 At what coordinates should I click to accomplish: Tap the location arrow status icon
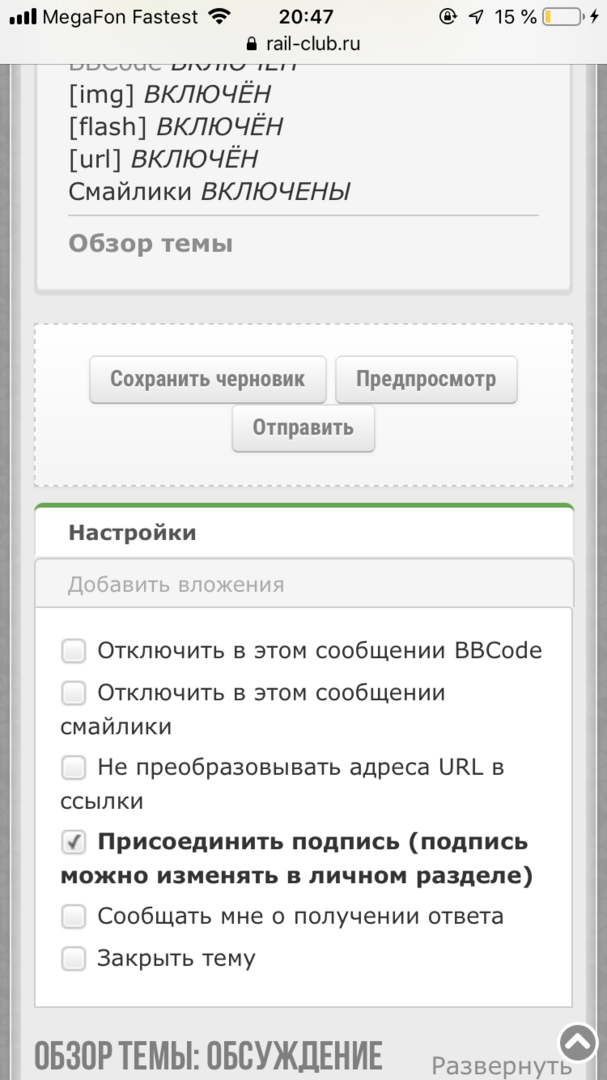click(476, 17)
